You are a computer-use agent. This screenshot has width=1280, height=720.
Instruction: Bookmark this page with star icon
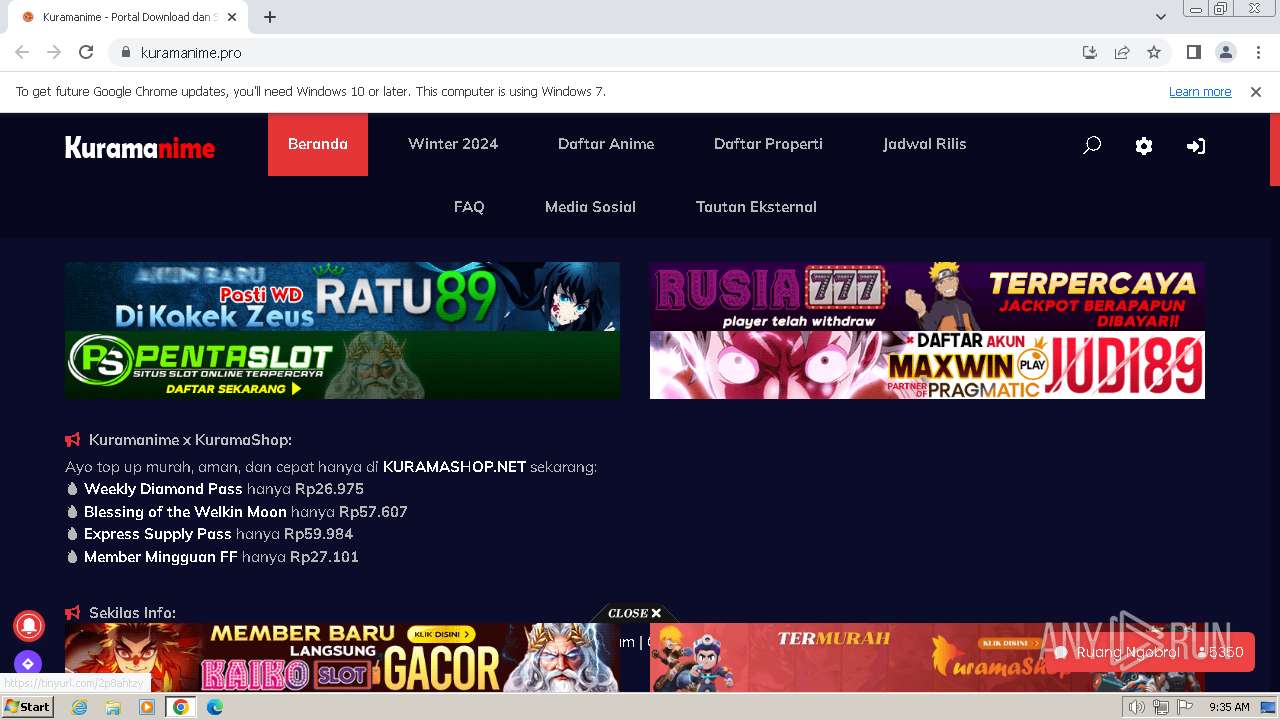click(1154, 52)
